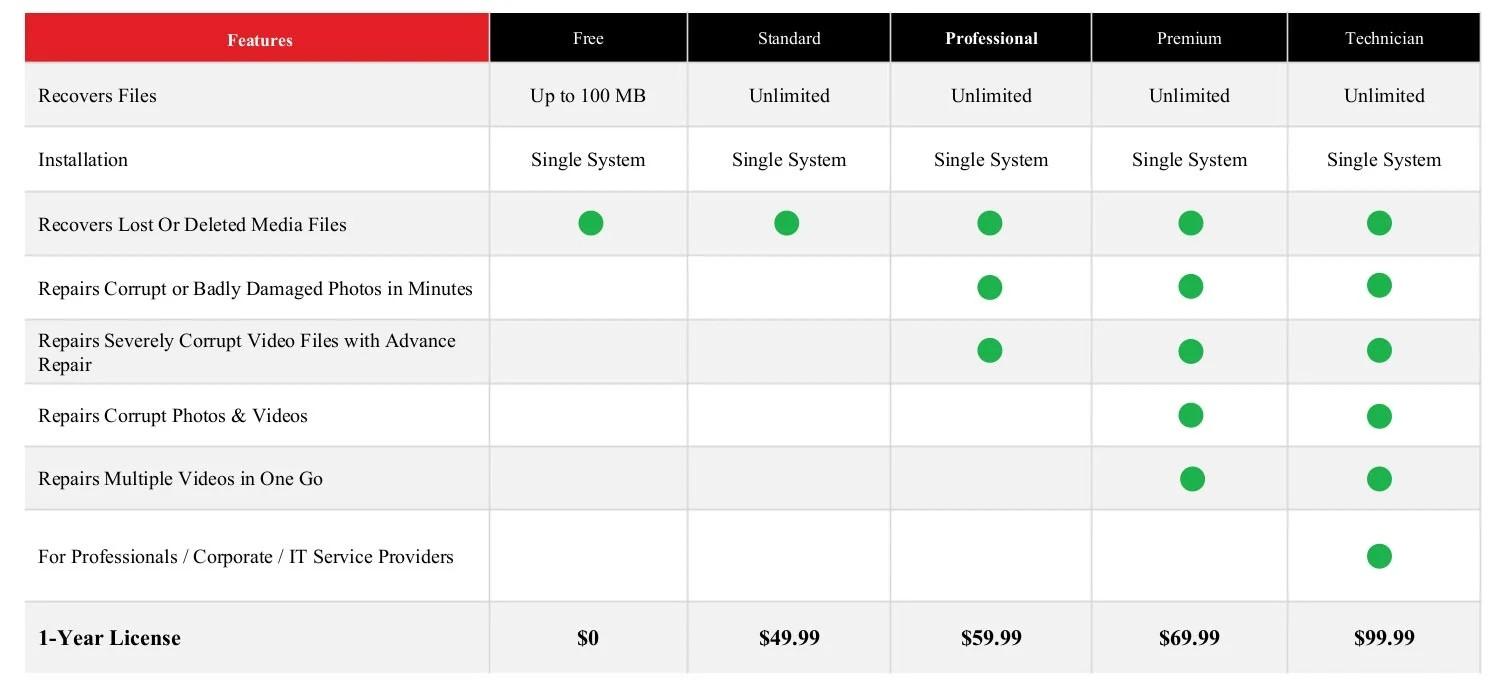Click the $49.99 Standard price

pyautogui.click(x=789, y=638)
